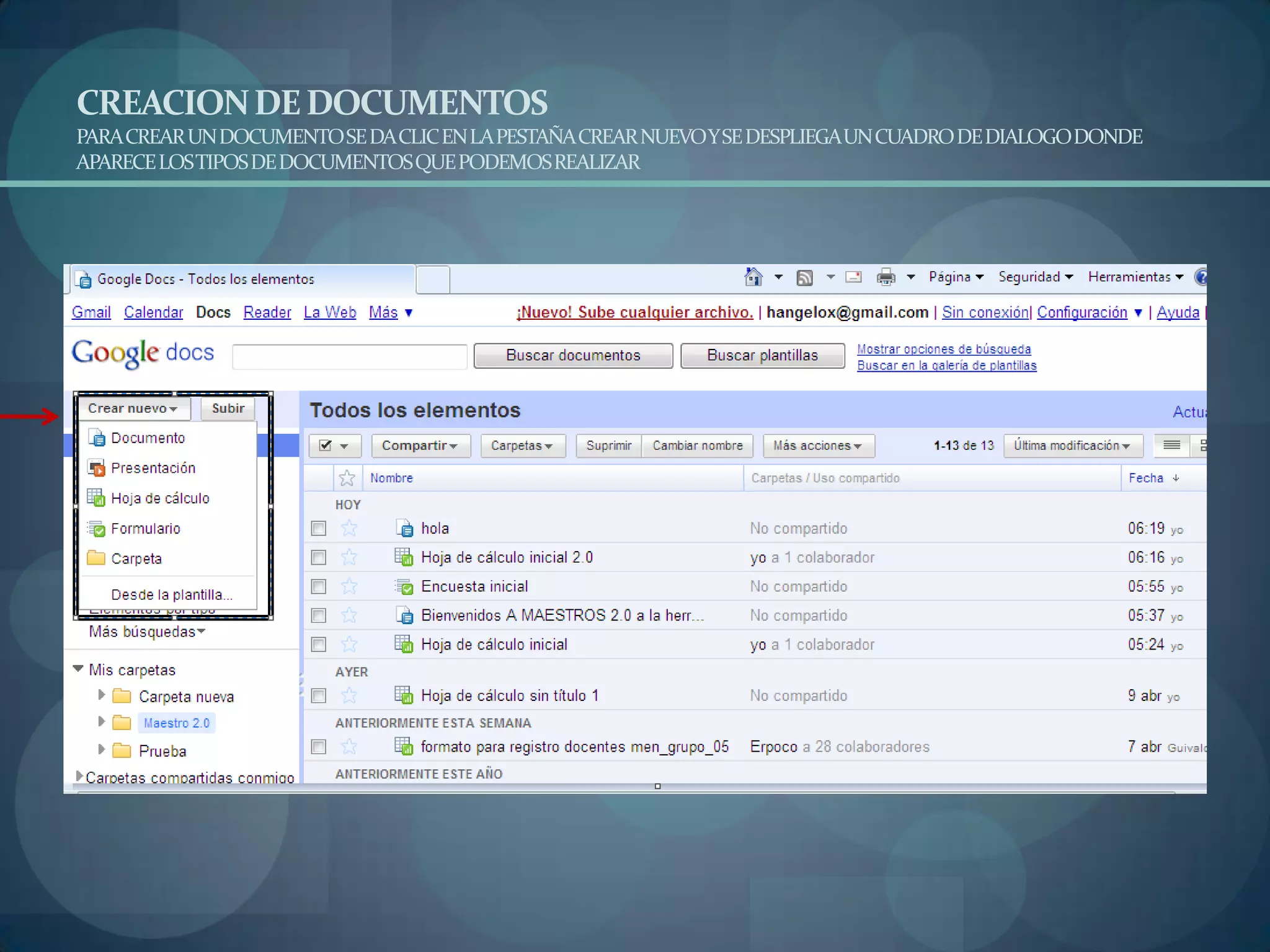Switch to list view icon
The image size is (1270, 952).
pyautogui.click(x=1171, y=445)
